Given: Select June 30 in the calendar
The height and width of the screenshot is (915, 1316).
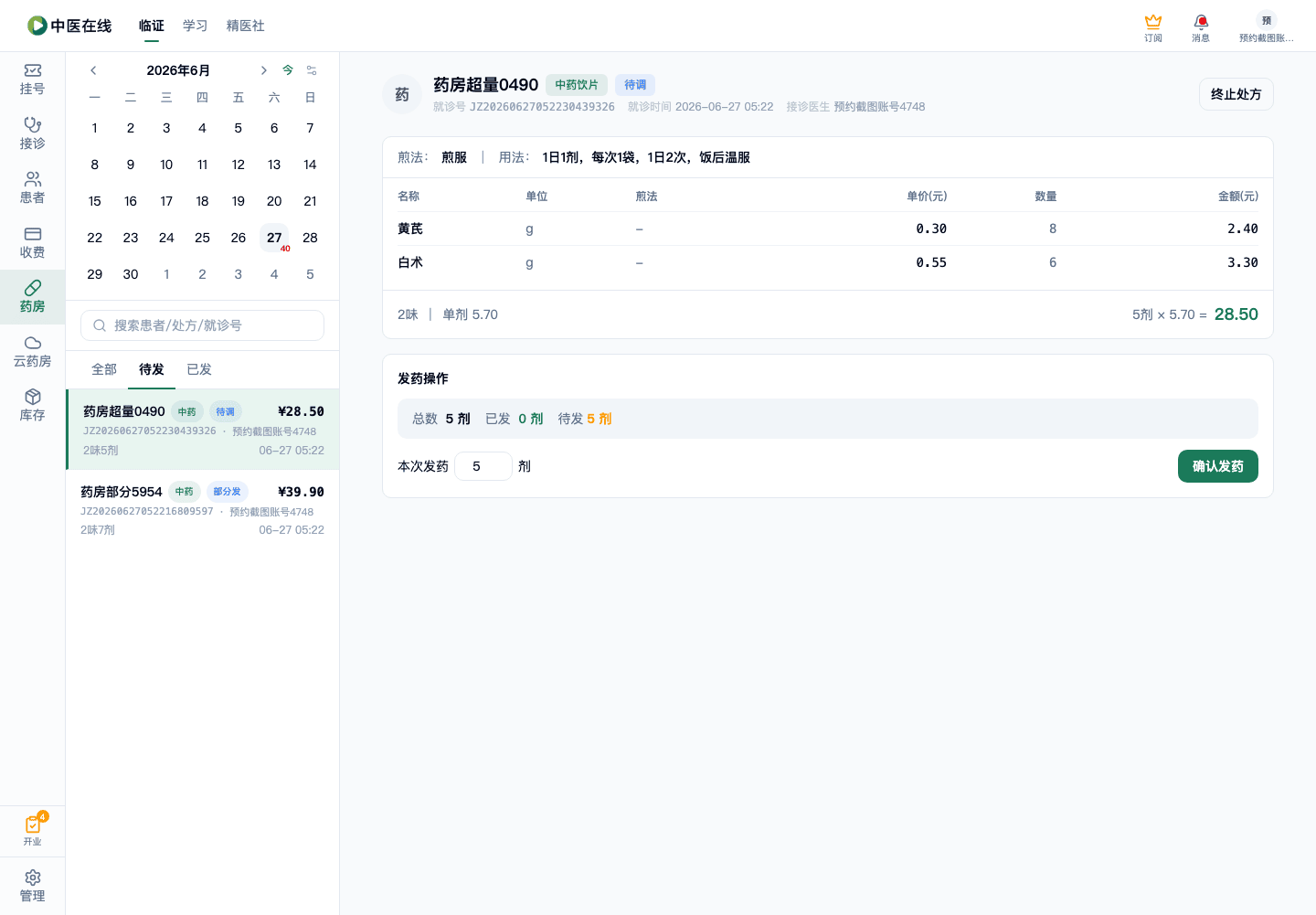Looking at the screenshot, I should (131, 274).
